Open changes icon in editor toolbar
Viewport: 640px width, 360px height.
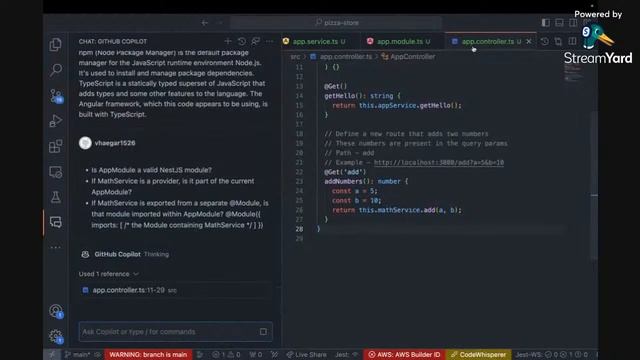(x=558, y=41)
